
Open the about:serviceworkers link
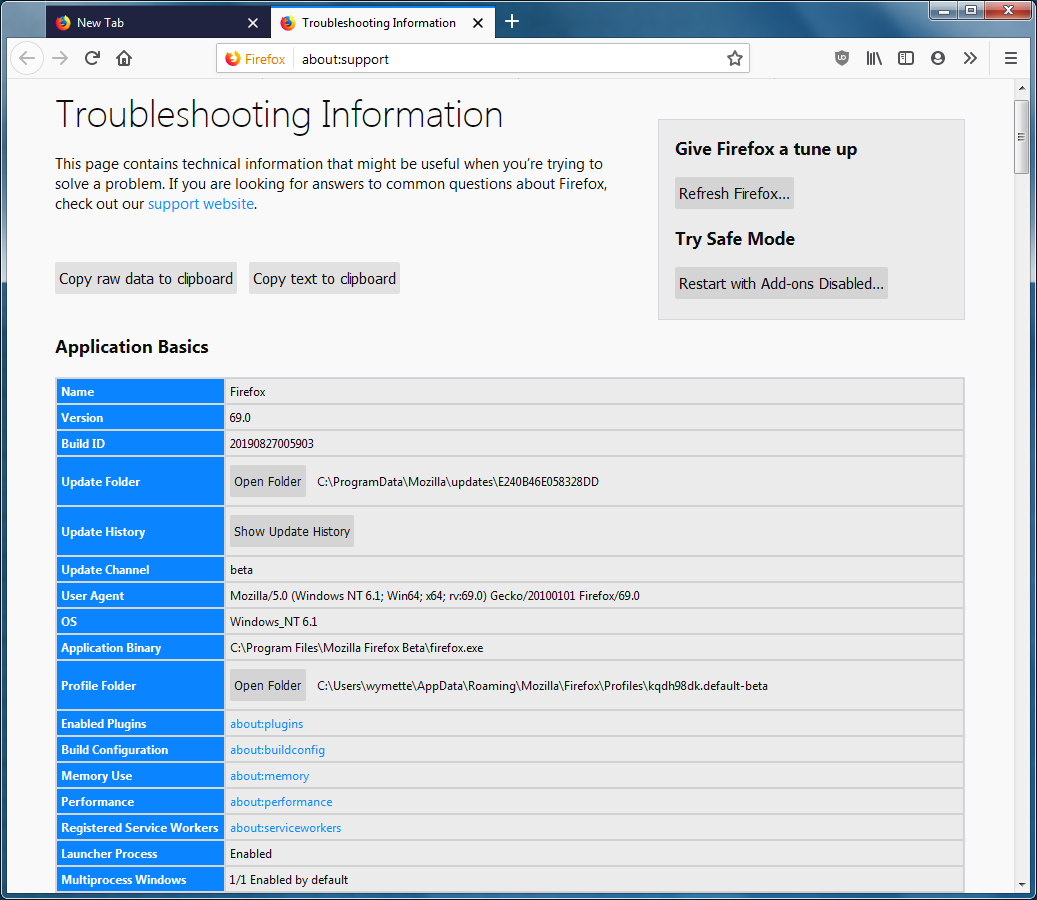[286, 828]
